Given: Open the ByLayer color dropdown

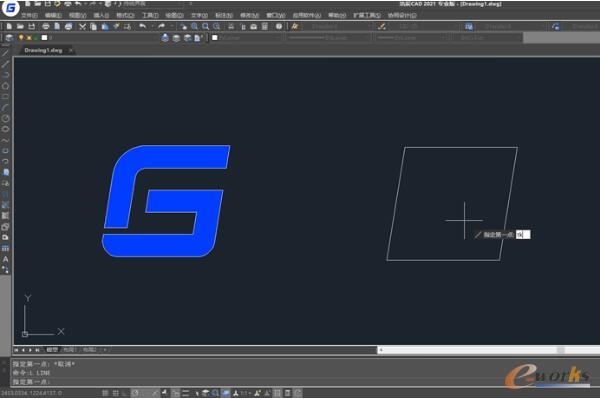Looking at the screenshot, I should click(248, 38).
